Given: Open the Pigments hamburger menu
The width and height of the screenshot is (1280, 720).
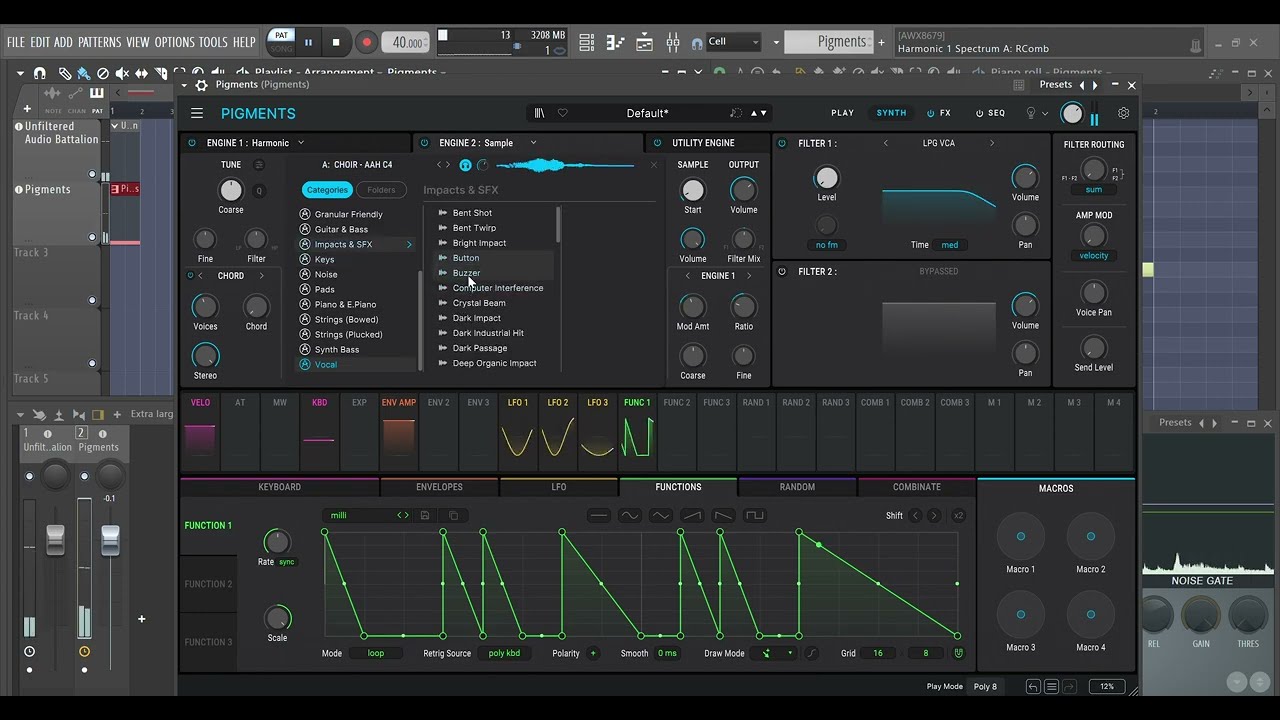Looking at the screenshot, I should click(x=197, y=113).
